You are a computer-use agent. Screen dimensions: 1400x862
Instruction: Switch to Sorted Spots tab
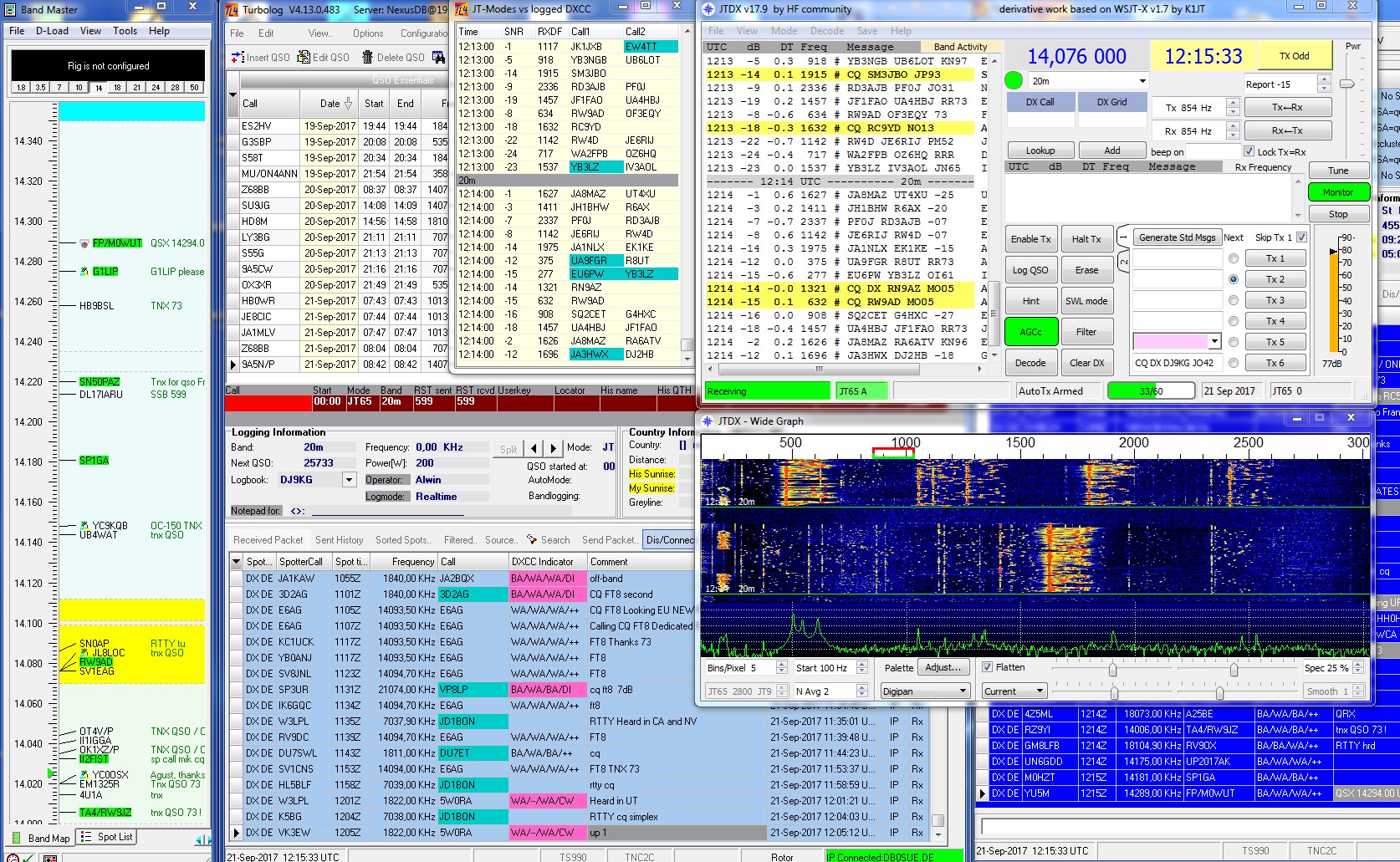pyautogui.click(x=402, y=540)
